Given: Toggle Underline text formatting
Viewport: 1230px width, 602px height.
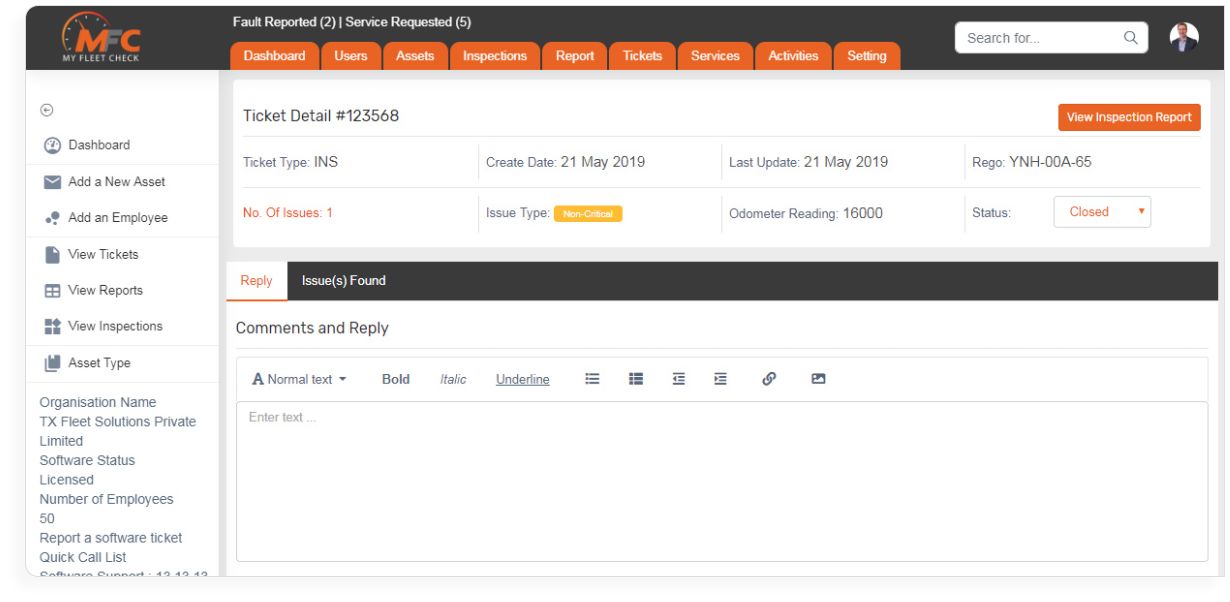Looking at the screenshot, I should 523,379.
